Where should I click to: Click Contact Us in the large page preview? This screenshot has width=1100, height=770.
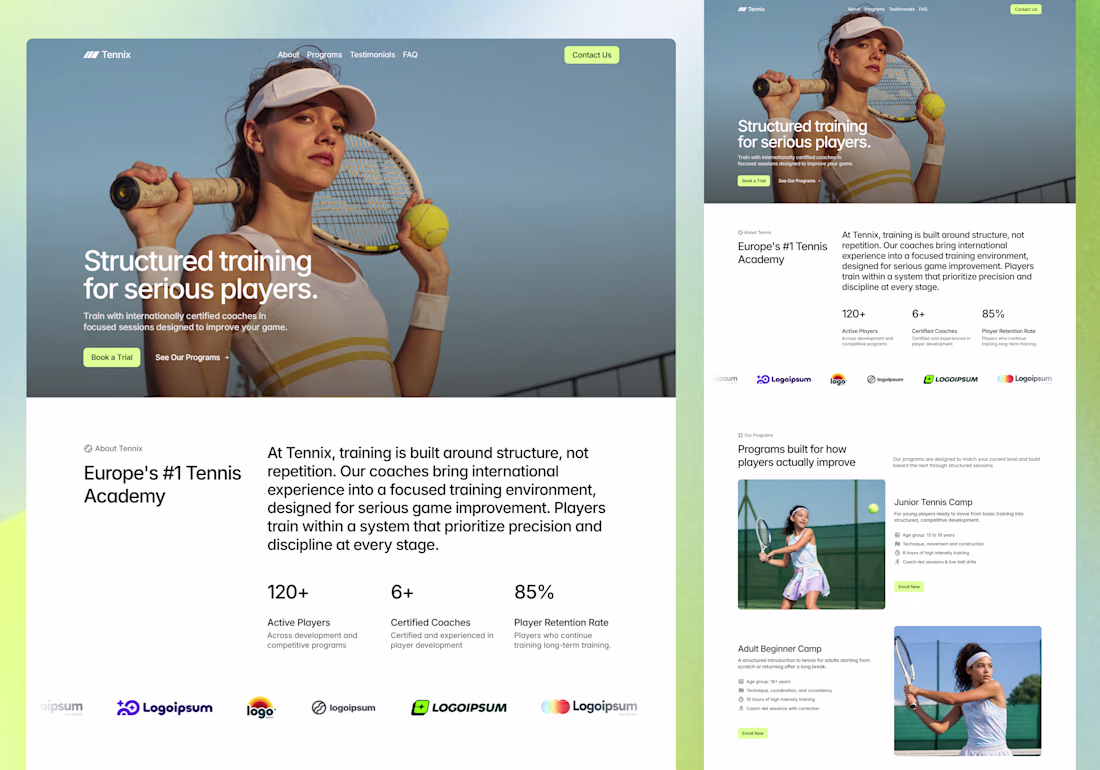[591, 55]
